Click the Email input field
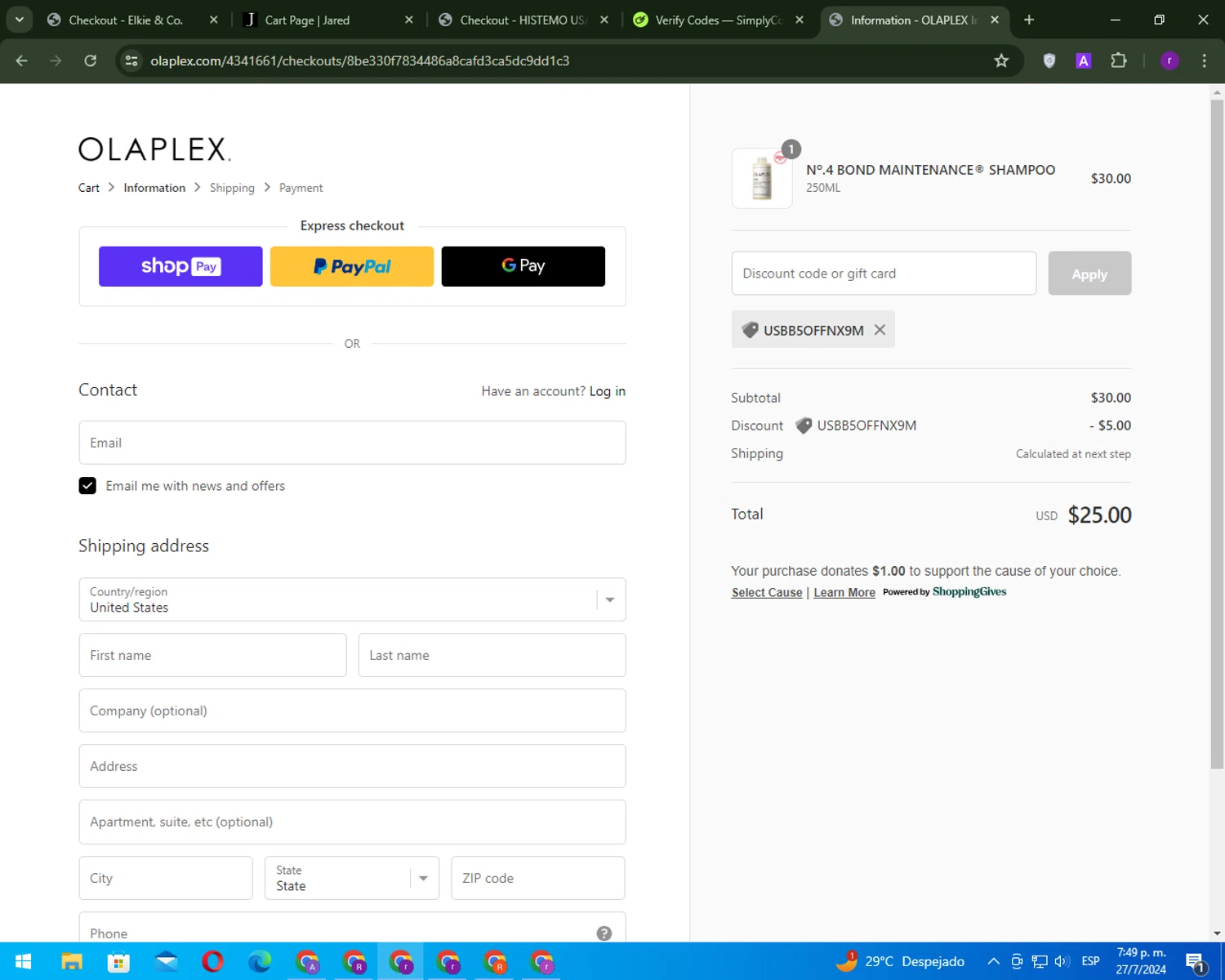 pos(352,443)
